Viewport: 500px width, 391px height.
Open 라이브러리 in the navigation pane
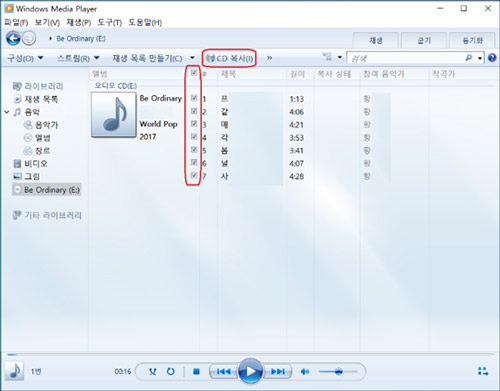click(x=38, y=86)
